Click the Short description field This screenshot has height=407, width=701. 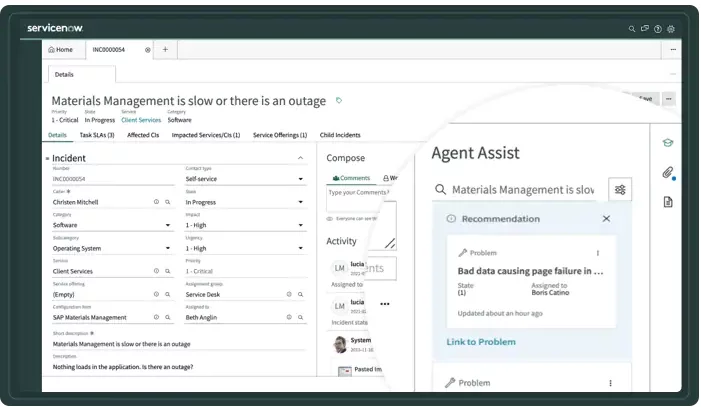(x=179, y=344)
